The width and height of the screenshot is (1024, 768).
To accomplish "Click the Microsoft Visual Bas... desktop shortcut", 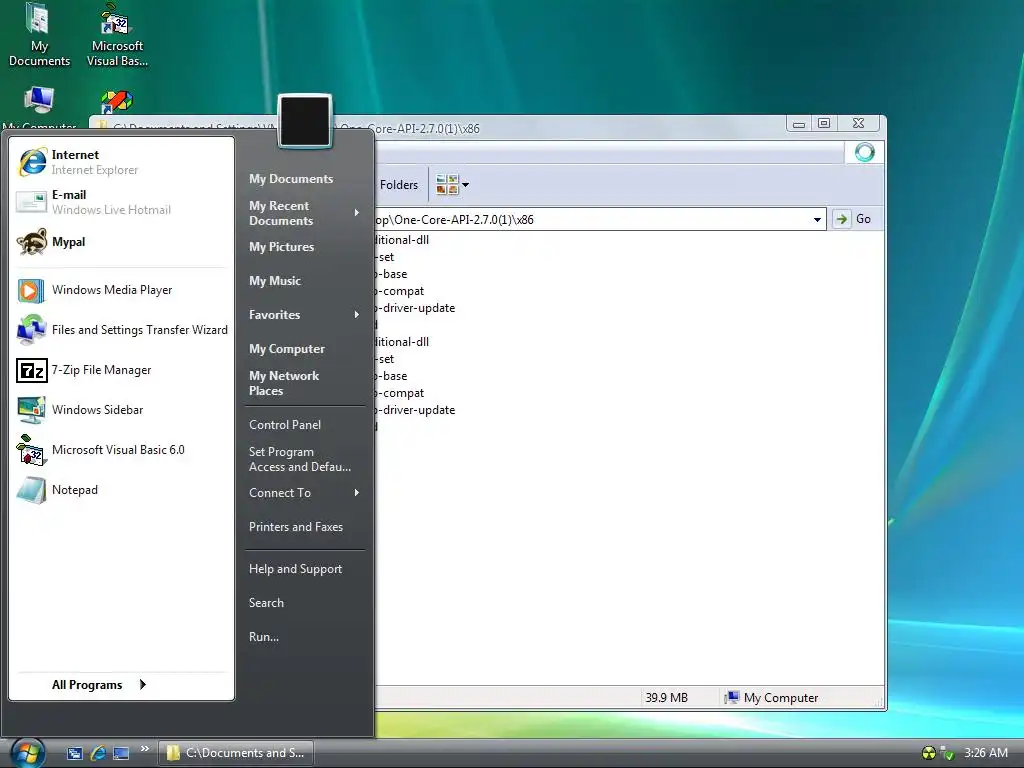I will [117, 35].
